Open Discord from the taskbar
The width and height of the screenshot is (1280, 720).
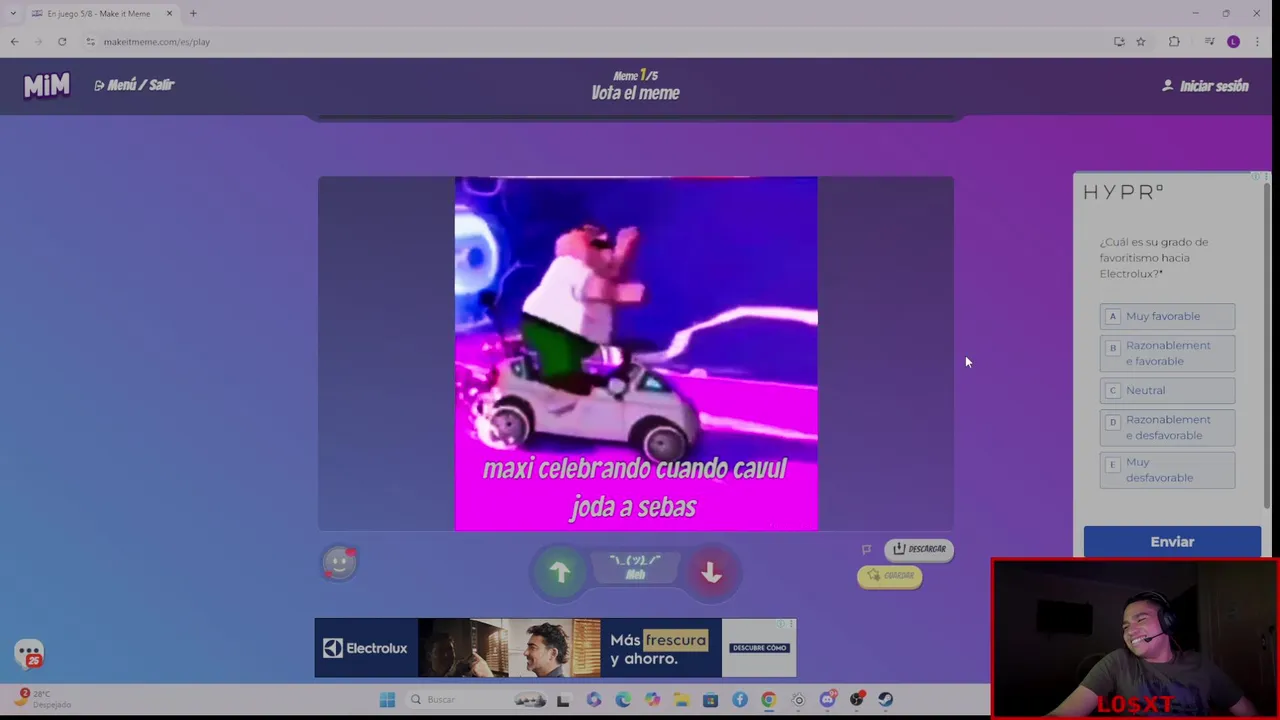827,700
